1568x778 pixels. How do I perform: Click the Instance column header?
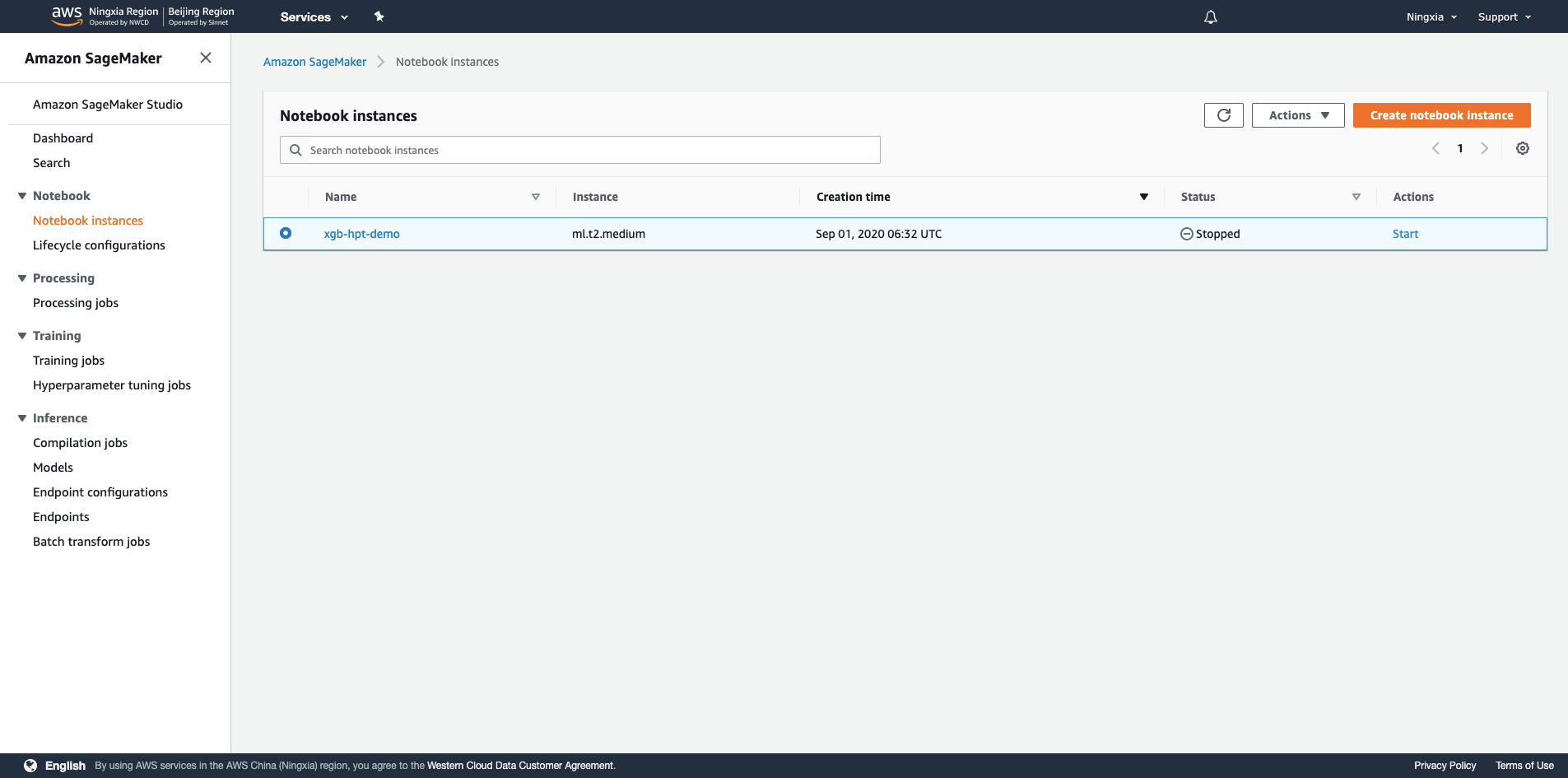pyautogui.click(x=595, y=197)
